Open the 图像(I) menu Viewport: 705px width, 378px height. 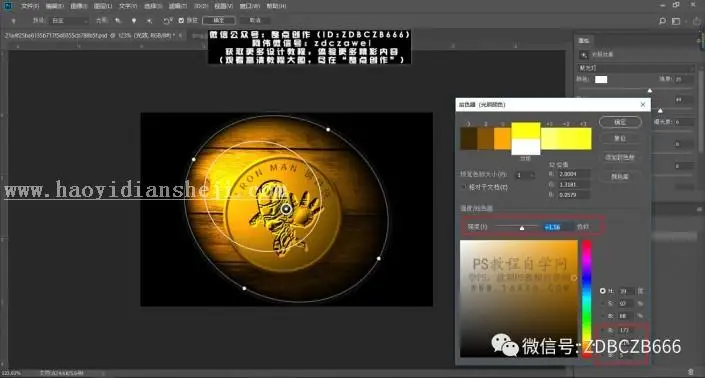tap(79, 6)
